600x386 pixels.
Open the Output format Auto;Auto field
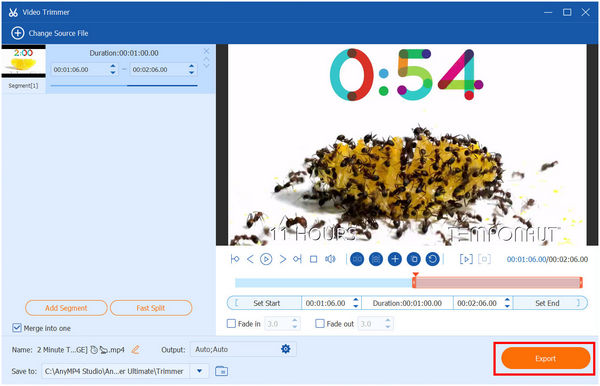[x=243, y=349]
